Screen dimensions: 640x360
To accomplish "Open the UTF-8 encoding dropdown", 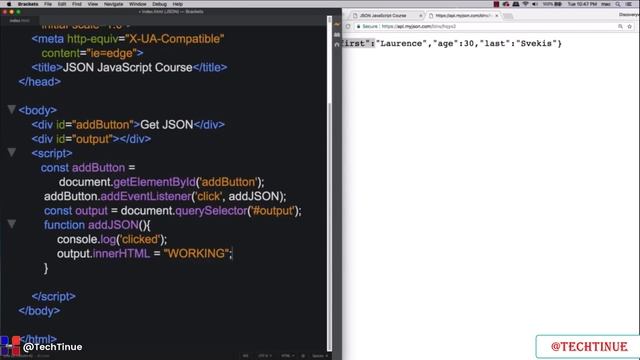I will 264,356.
